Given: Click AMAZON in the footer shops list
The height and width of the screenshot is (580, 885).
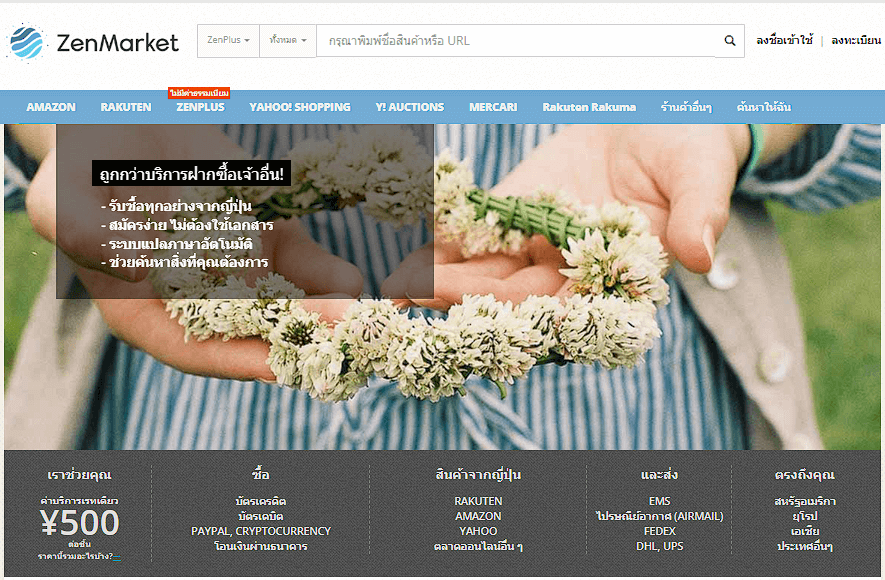Looking at the screenshot, I should click(x=478, y=516).
